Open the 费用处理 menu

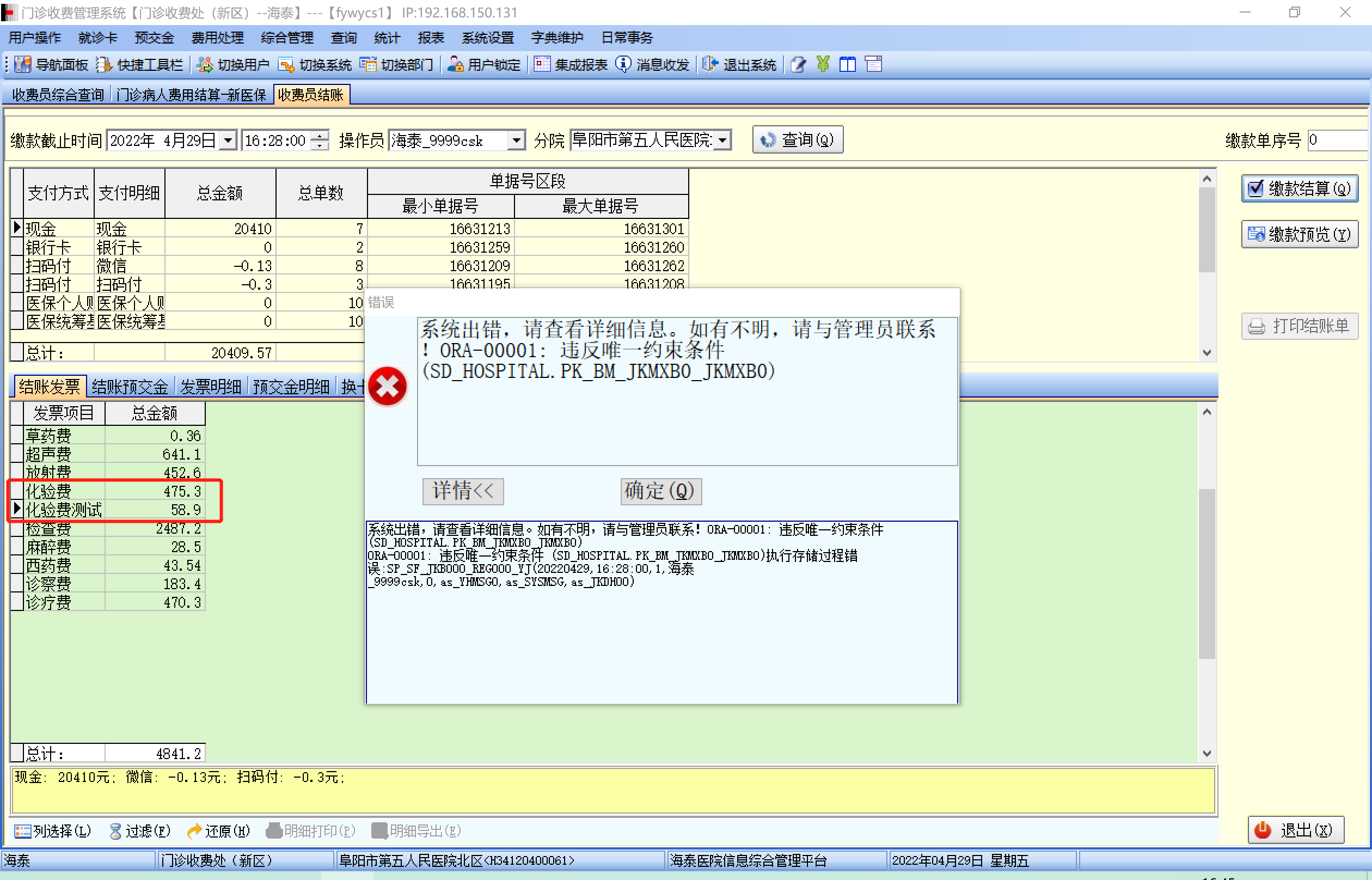(x=217, y=38)
